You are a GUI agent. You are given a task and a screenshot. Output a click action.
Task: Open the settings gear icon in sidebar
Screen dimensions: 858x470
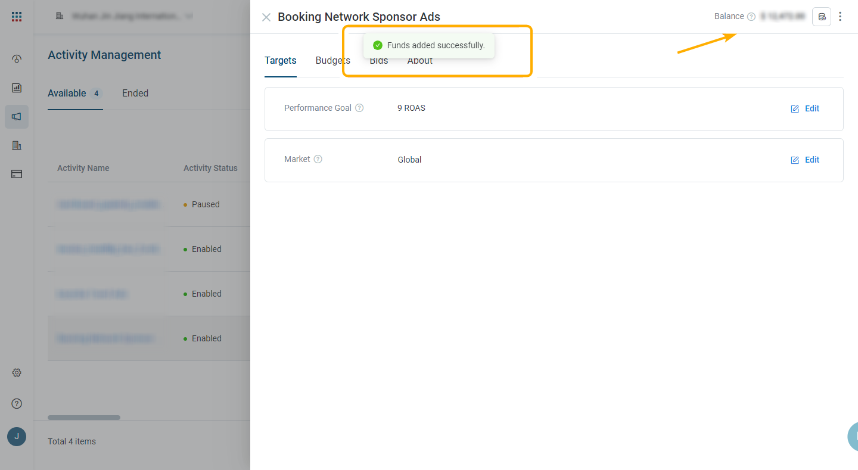[16, 373]
